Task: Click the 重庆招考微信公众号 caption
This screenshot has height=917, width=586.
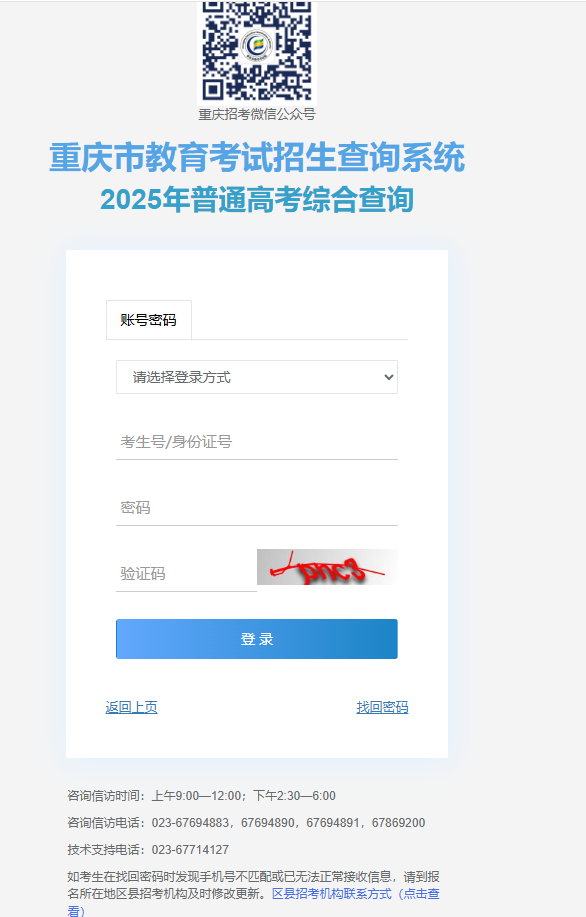Action: [x=257, y=114]
